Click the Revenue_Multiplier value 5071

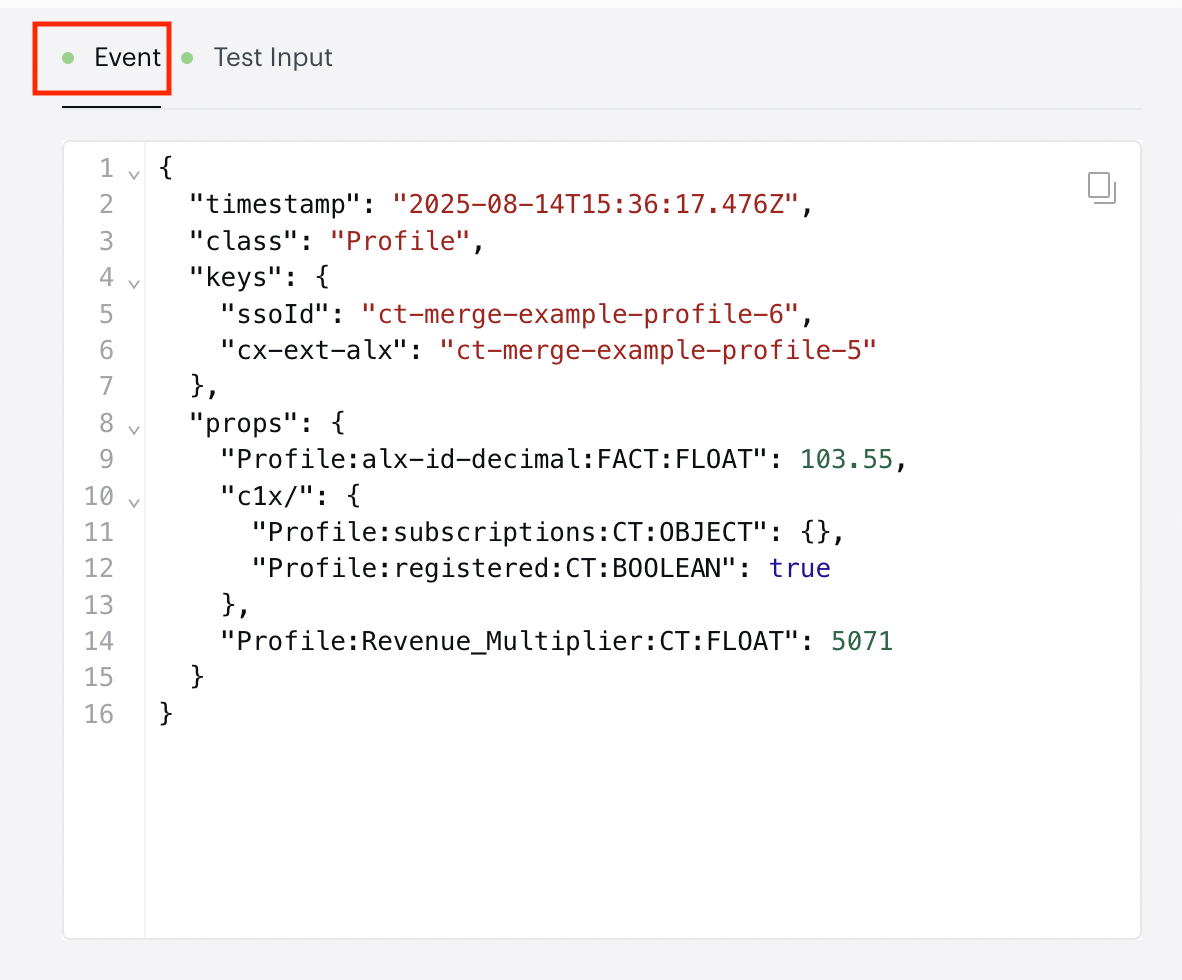pyautogui.click(x=862, y=641)
